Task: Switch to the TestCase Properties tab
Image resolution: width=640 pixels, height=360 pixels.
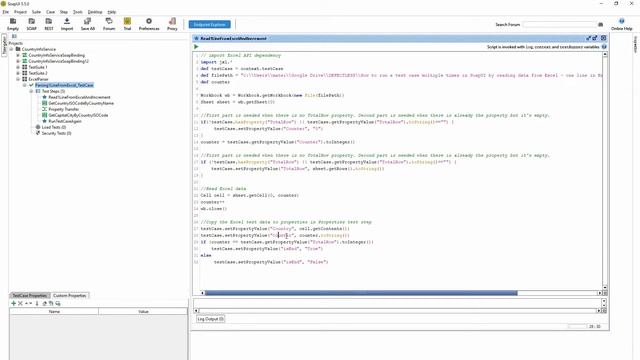Action: point(29,295)
